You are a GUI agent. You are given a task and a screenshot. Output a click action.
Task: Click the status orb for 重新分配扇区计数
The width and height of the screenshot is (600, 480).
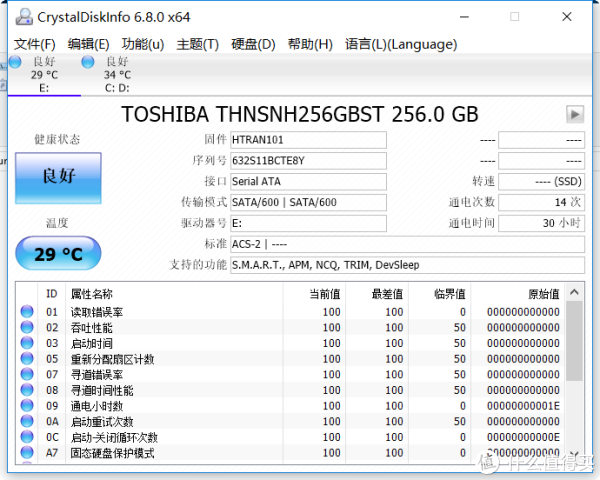coord(27,359)
